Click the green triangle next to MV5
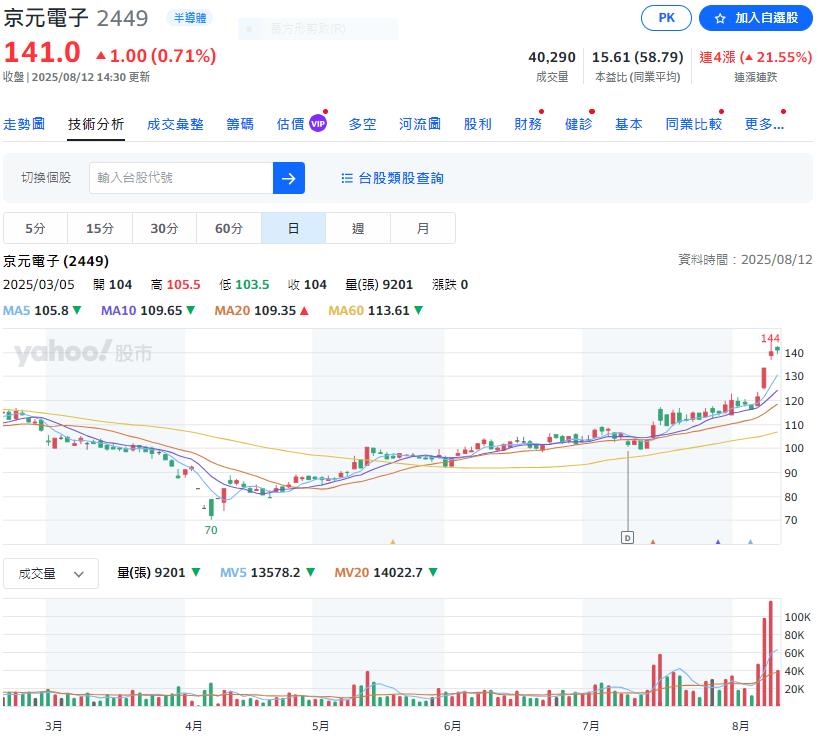Screen dimensions: 819x746 (x=310, y=573)
